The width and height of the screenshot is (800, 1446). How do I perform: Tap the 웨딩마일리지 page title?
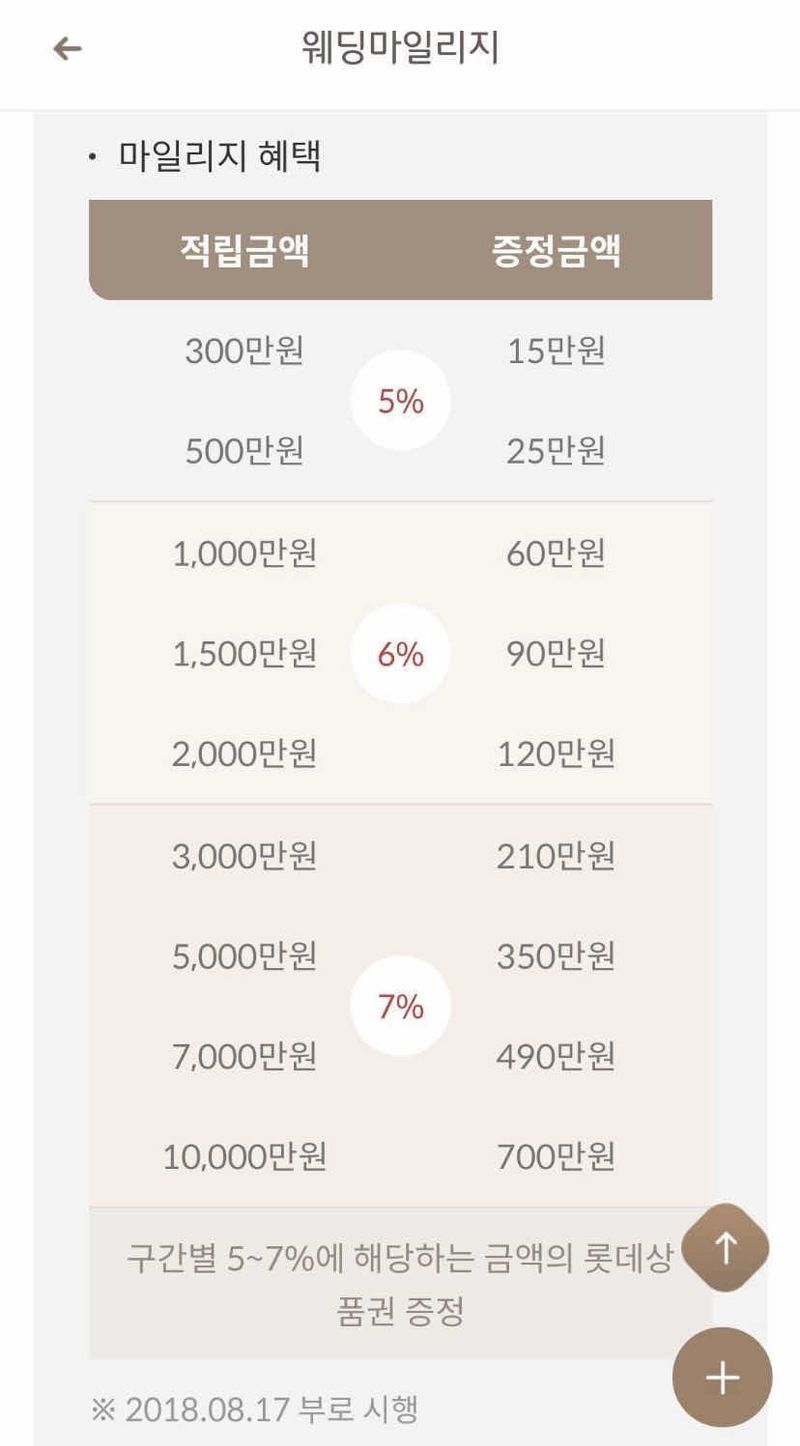[400, 48]
